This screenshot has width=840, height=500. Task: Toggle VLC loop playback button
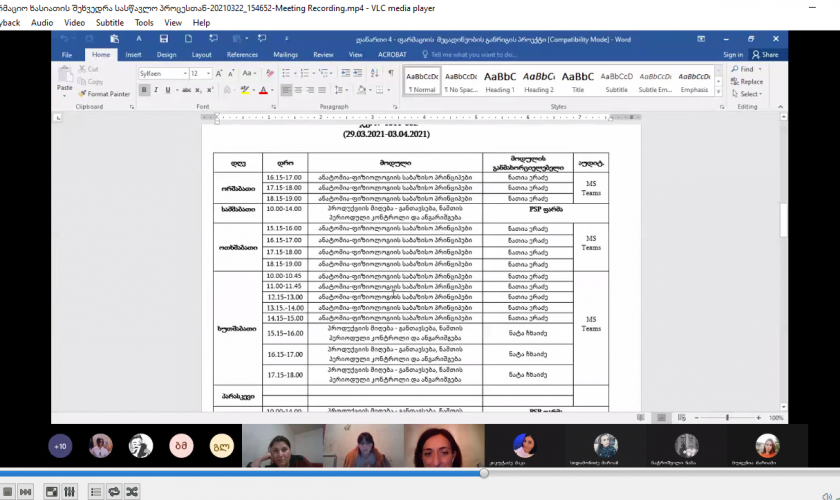pos(113,491)
